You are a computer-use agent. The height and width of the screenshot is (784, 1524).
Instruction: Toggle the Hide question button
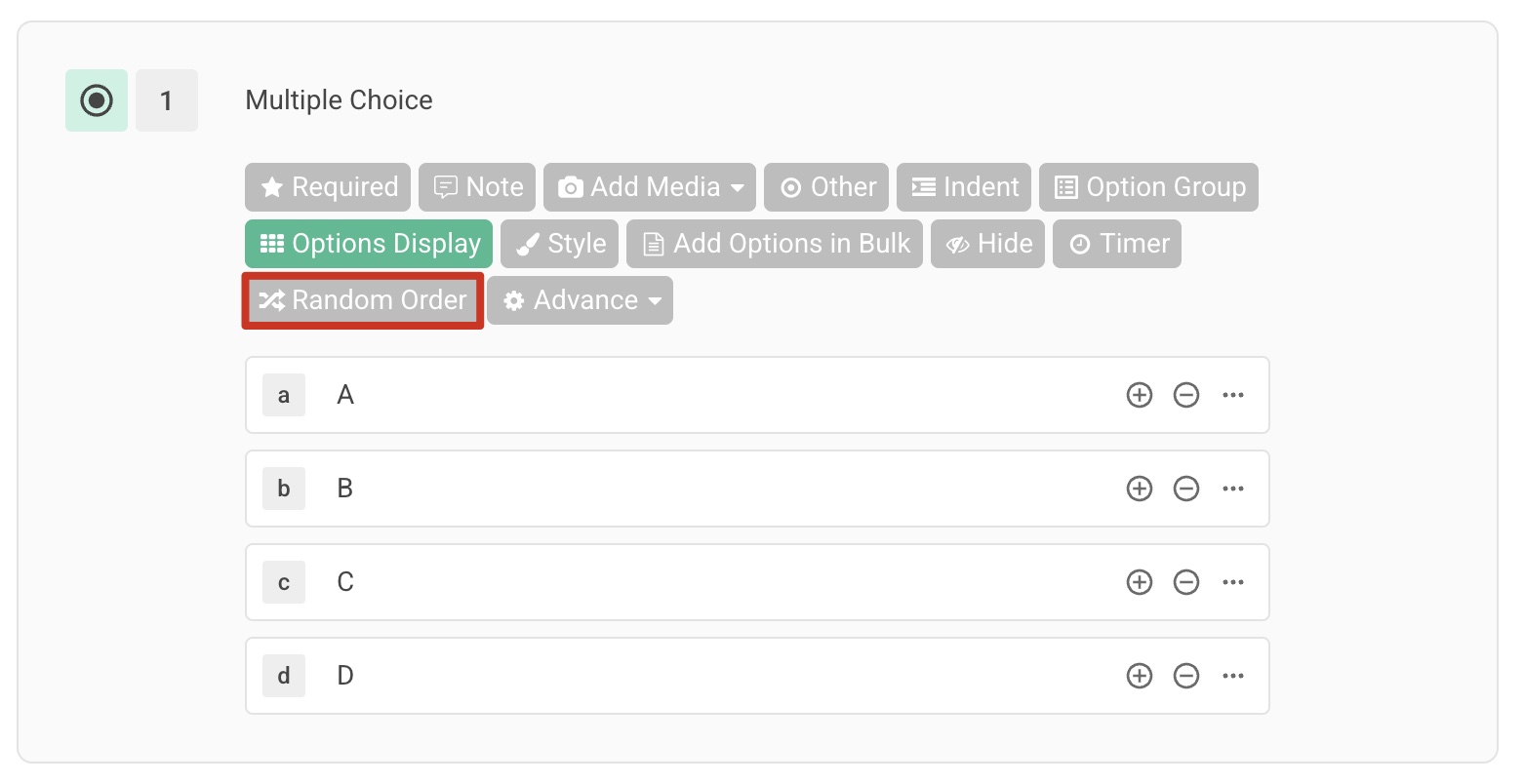click(987, 244)
